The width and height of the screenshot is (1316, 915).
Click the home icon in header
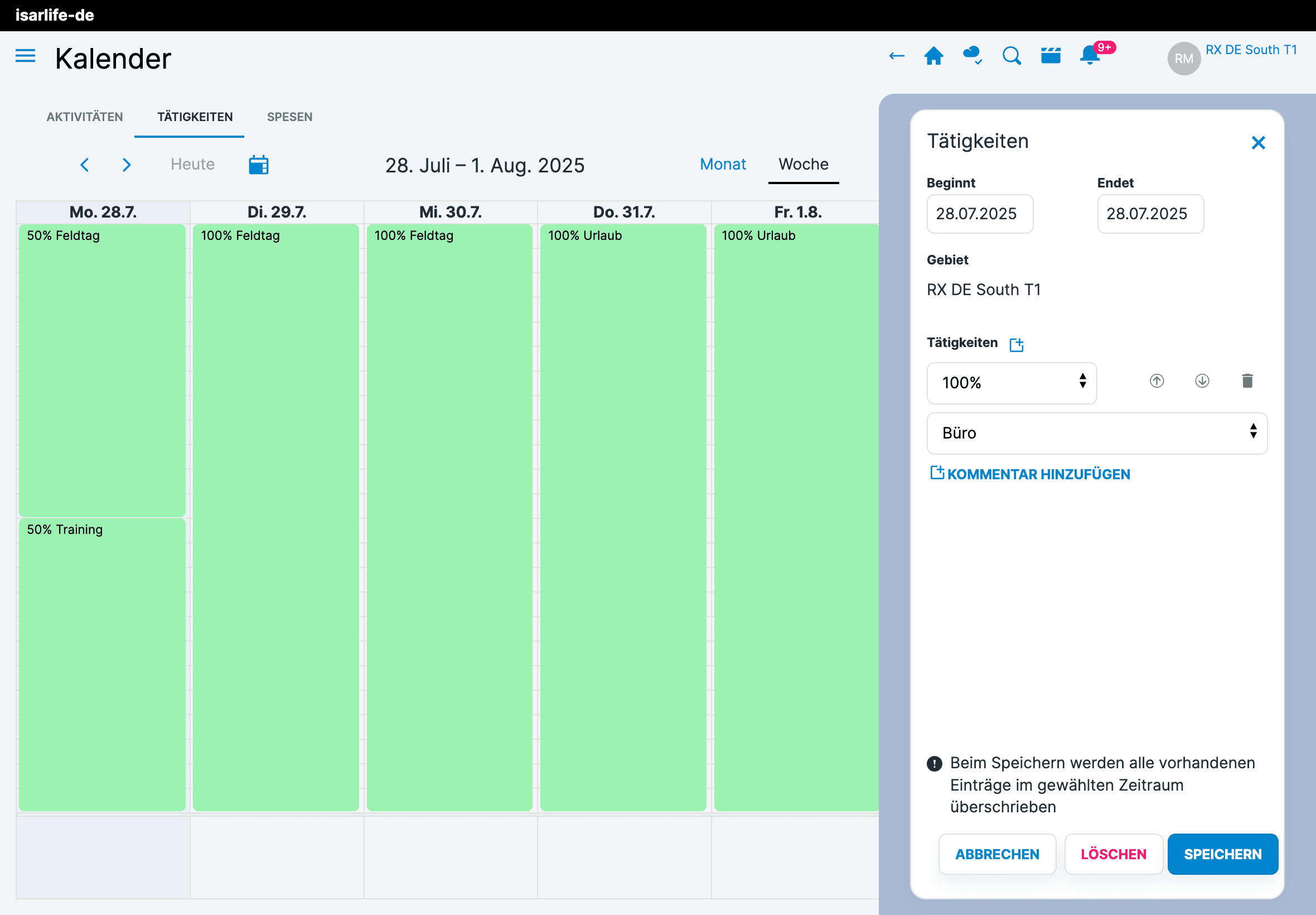(x=933, y=56)
